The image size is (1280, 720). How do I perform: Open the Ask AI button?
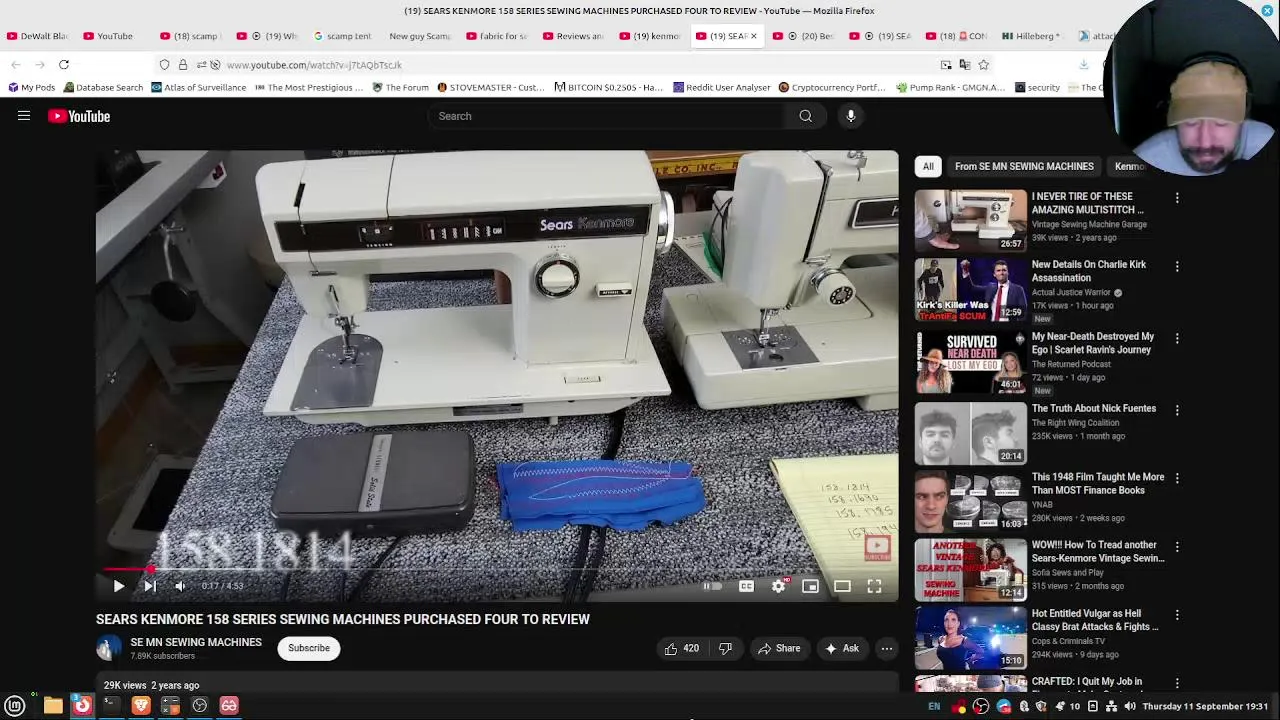tap(841, 648)
